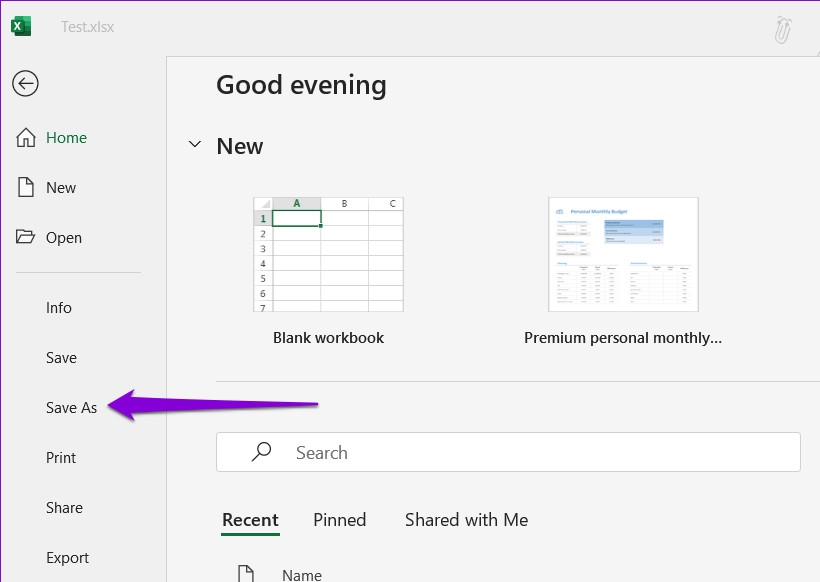
Task: Click the paperclip icon at the top right
Action: click(782, 29)
